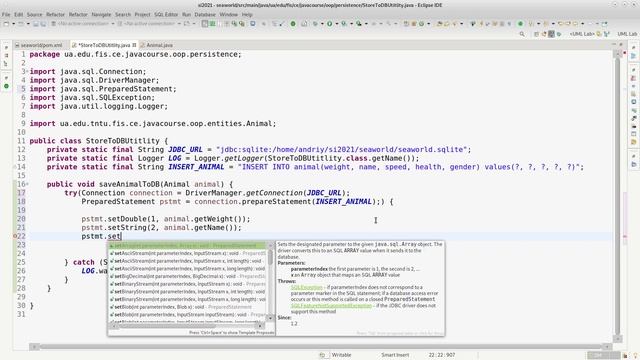Click the search magnifier icon near perspectives

click(522, 34)
